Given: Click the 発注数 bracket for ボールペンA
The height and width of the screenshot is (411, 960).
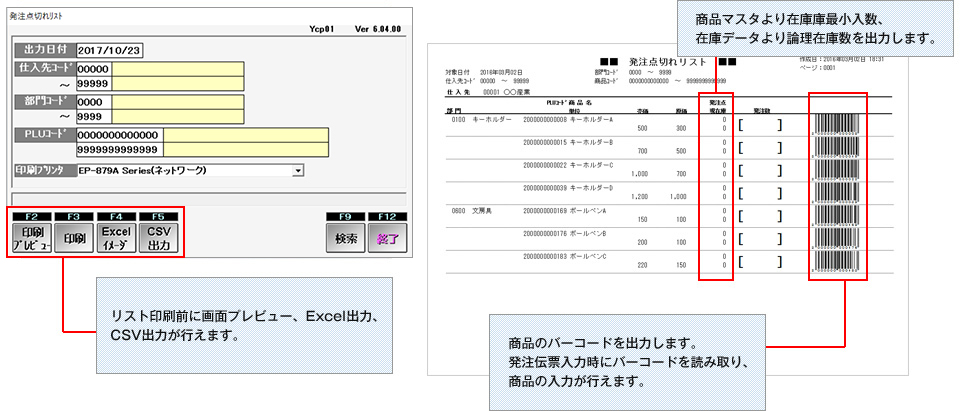Looking at the screenshot, I should pos(760,218).
